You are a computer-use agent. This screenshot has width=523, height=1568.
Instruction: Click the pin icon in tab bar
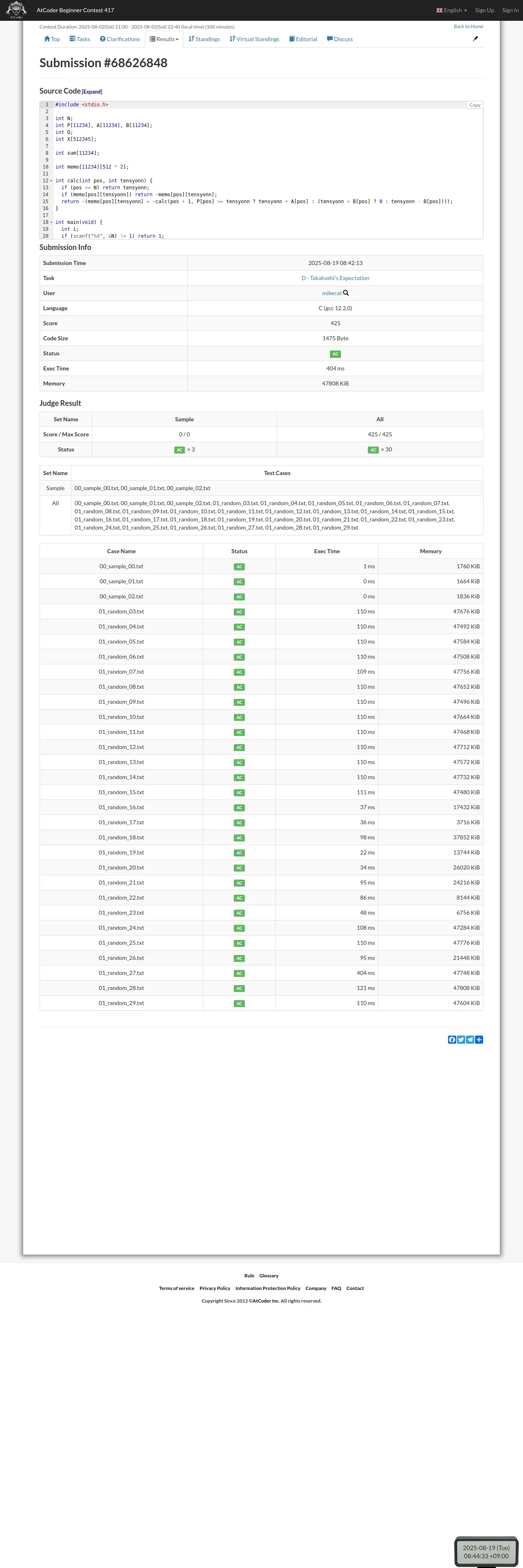475,38
